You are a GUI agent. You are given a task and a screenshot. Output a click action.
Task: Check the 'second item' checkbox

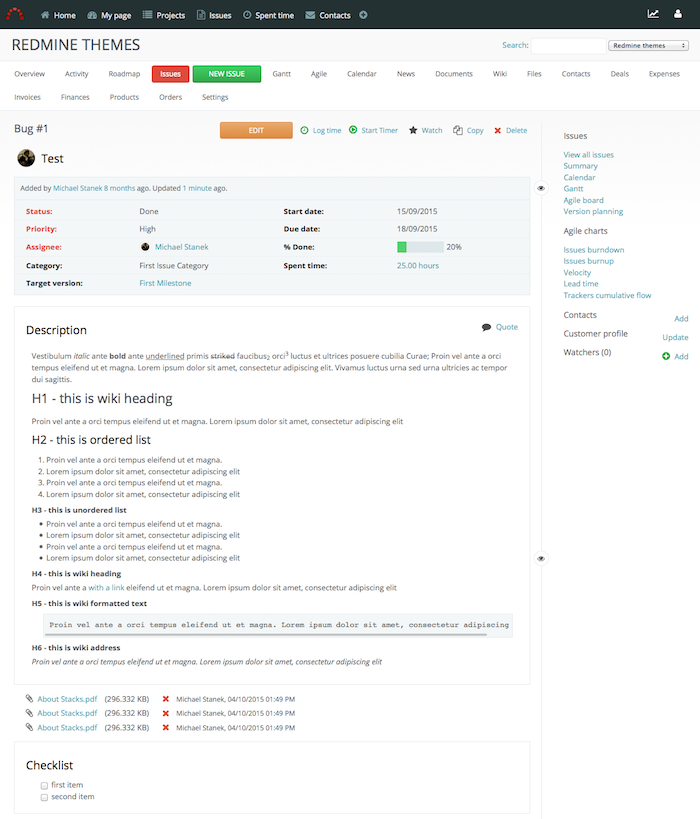click(x=44, y=797)
